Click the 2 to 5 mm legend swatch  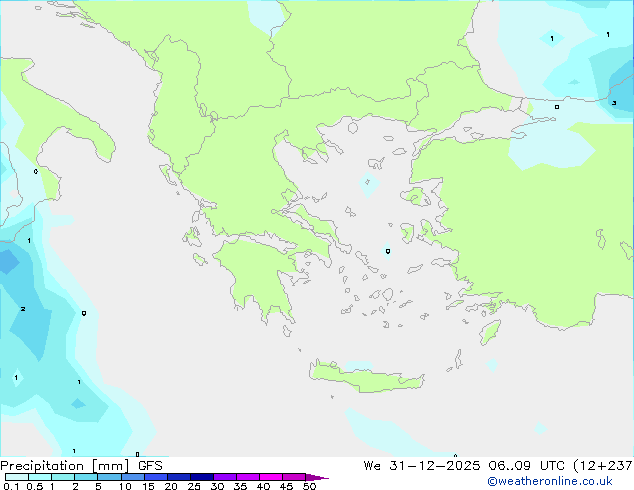coord(86,477)
